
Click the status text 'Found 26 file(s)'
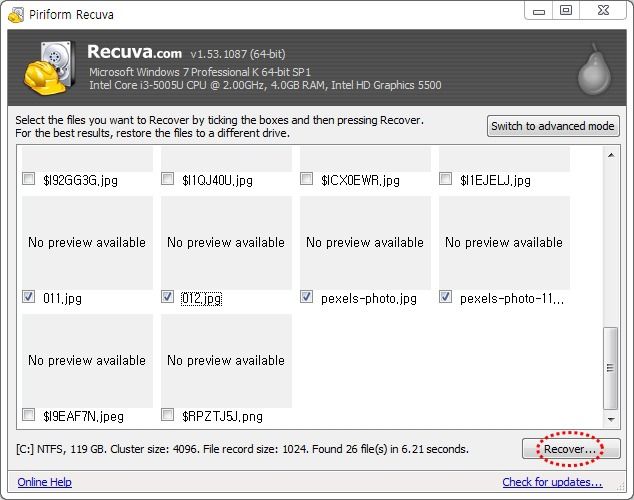350,449
